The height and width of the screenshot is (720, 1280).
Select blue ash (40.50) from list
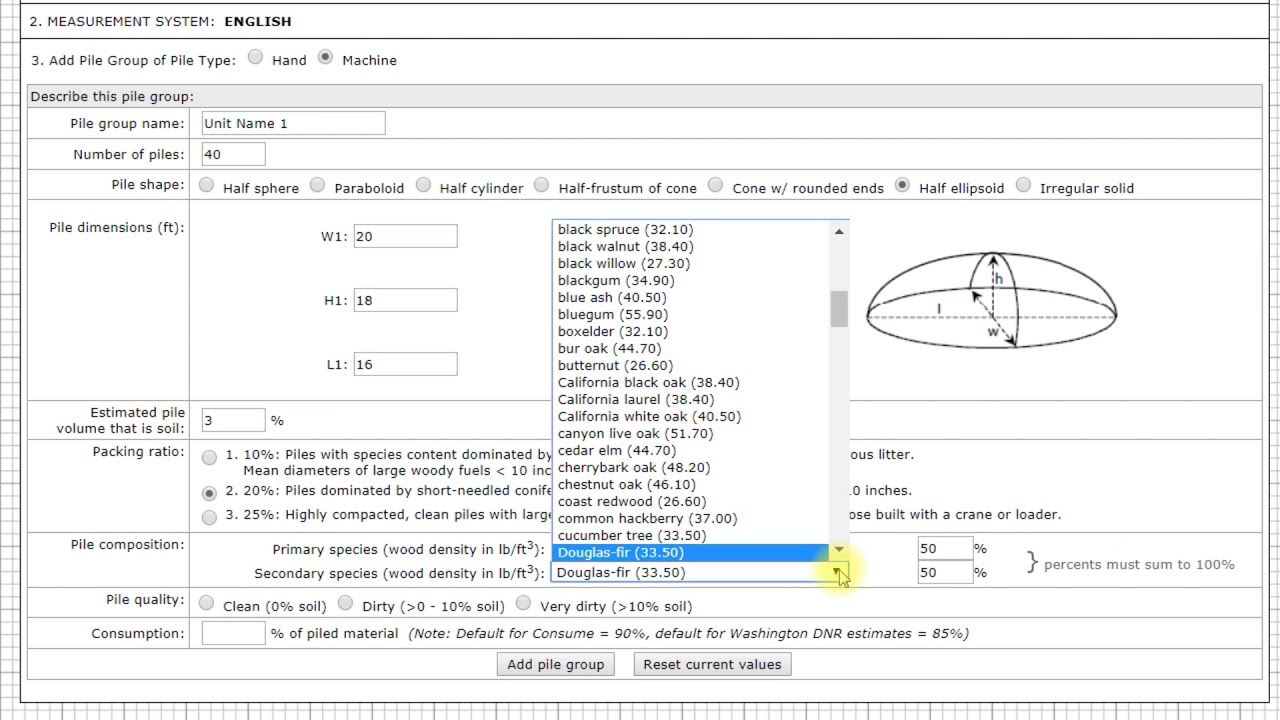click(x=691, y=297)
